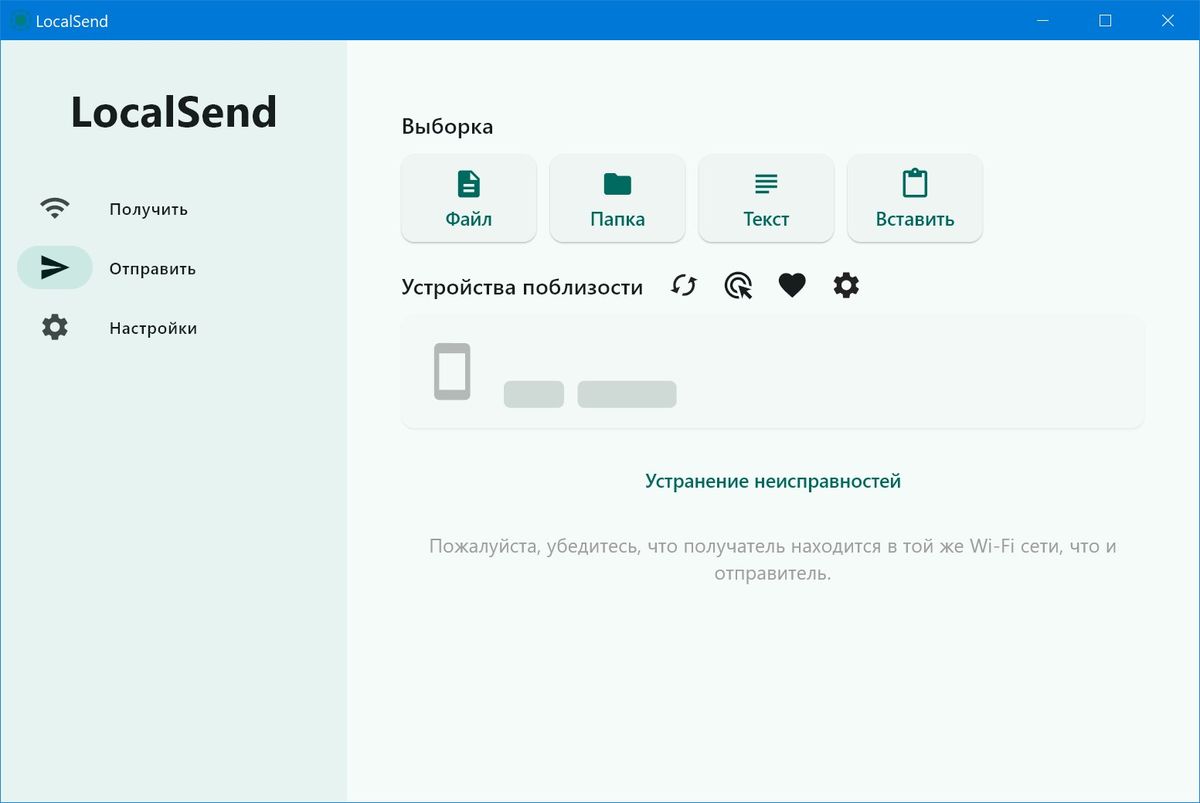Open favorites with the heart icon
The image size is (1200, 803).
coord(792,286)
